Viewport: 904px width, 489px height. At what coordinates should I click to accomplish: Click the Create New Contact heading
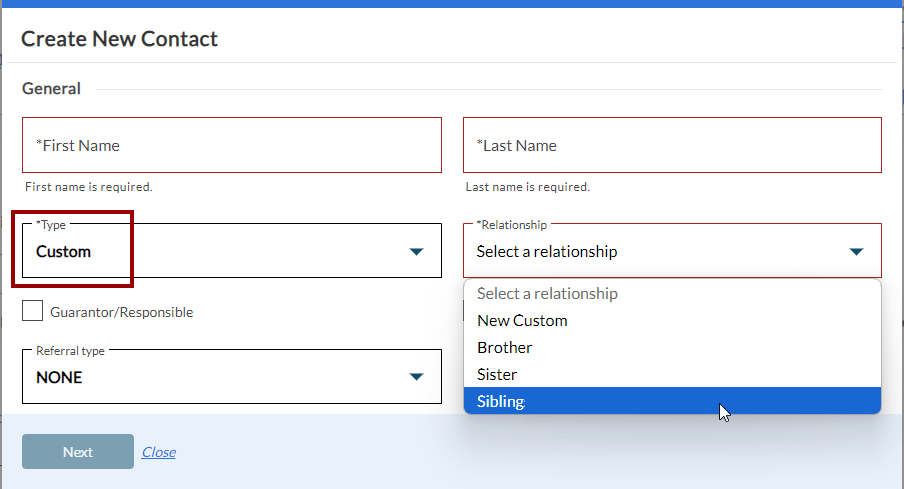119,39
